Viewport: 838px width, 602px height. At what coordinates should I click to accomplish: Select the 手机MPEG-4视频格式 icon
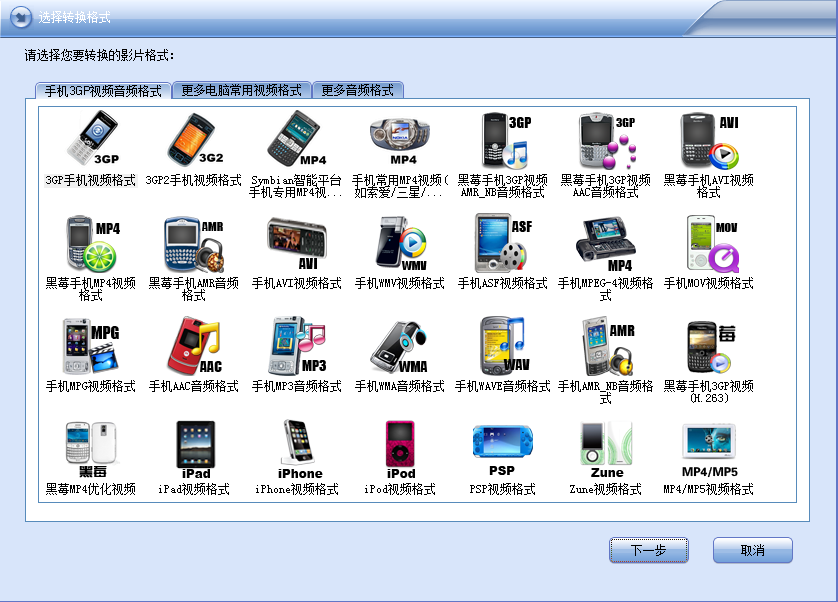pos(606,244)
